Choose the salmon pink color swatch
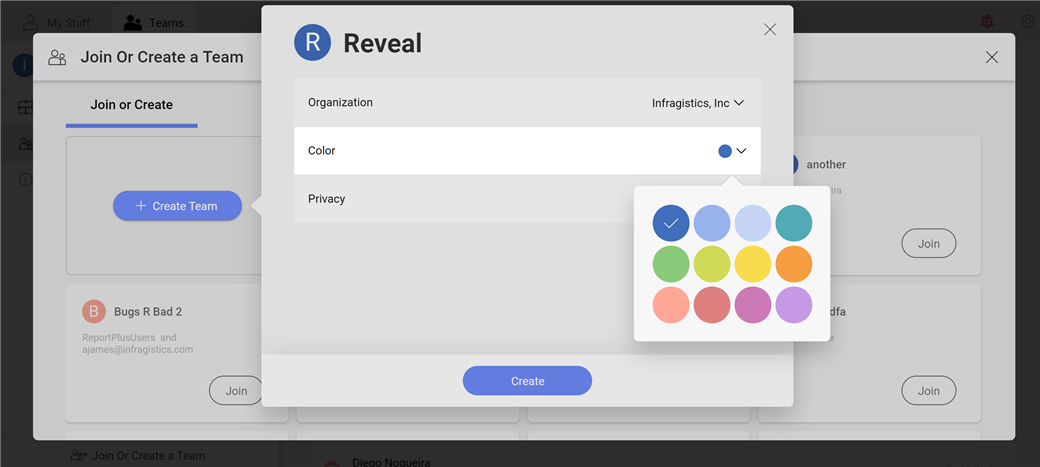 click(671, 305)
